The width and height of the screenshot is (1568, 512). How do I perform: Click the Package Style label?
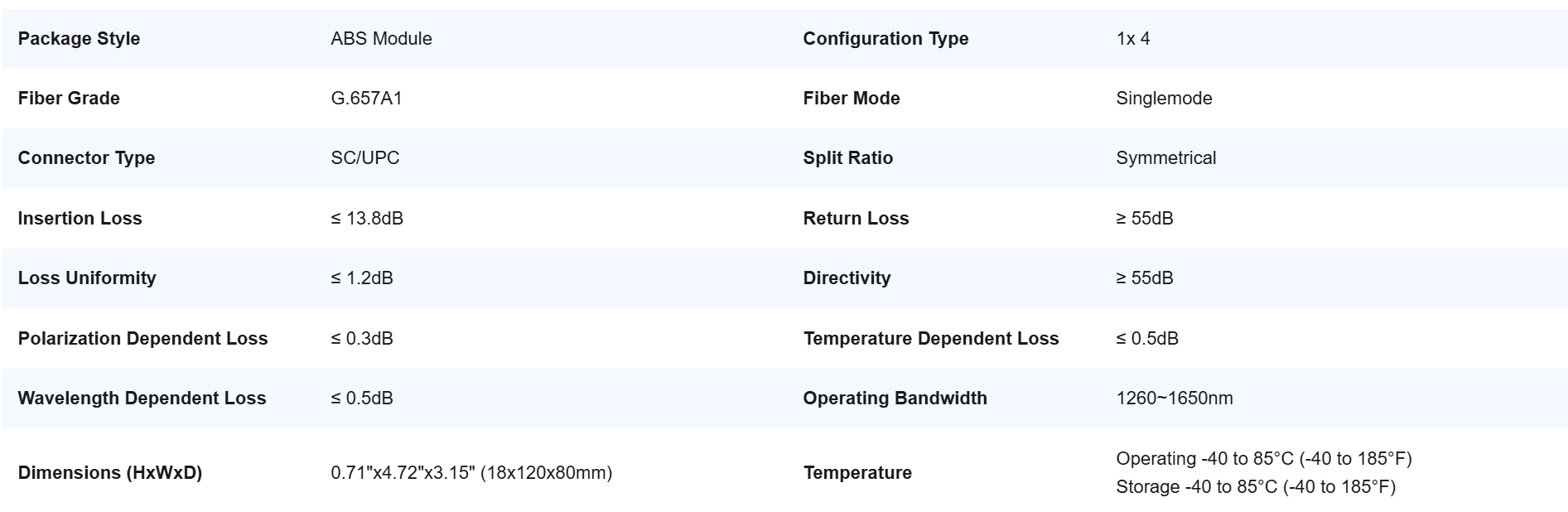click(79, 39)
